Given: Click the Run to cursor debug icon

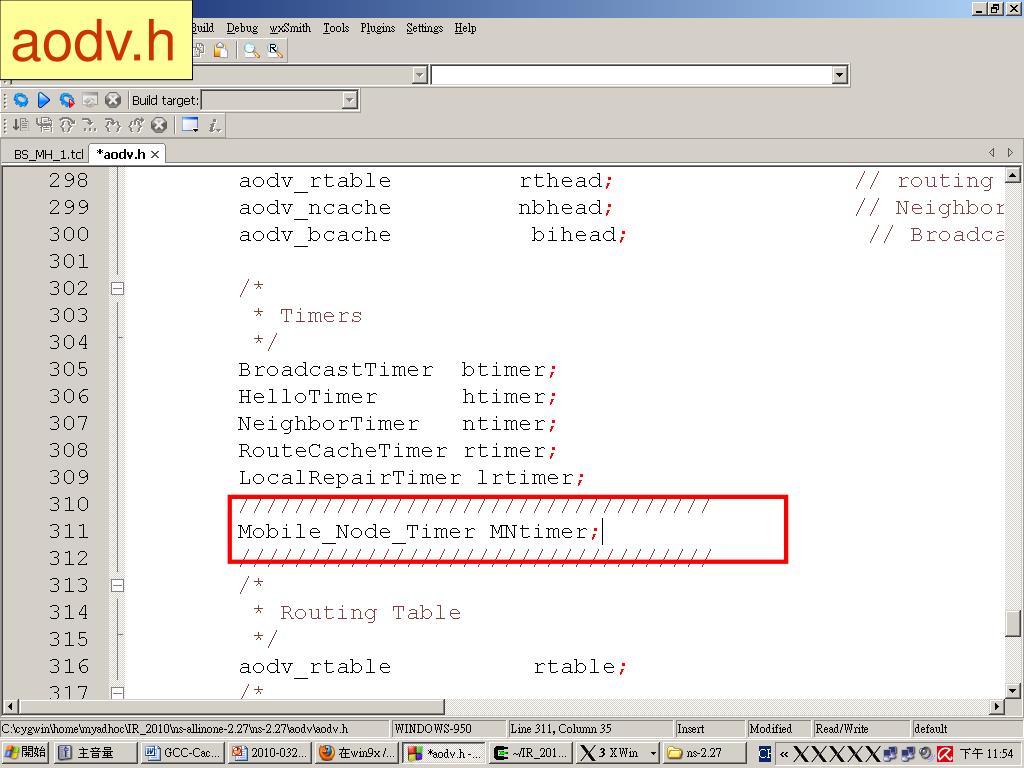Looking at the screenshot, I should [x=21, y=125].
